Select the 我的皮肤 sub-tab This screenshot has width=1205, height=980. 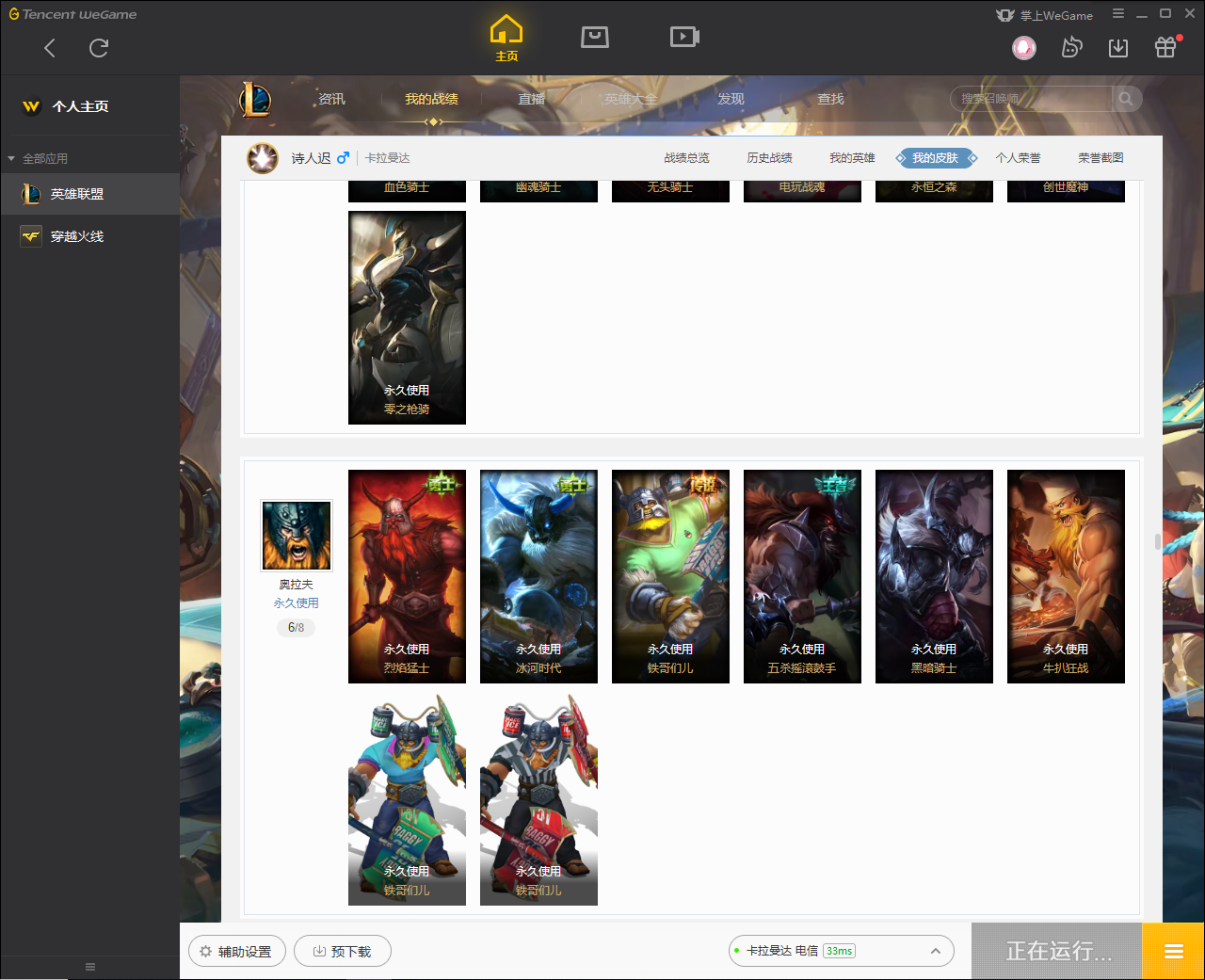click(x=936, y=158)
